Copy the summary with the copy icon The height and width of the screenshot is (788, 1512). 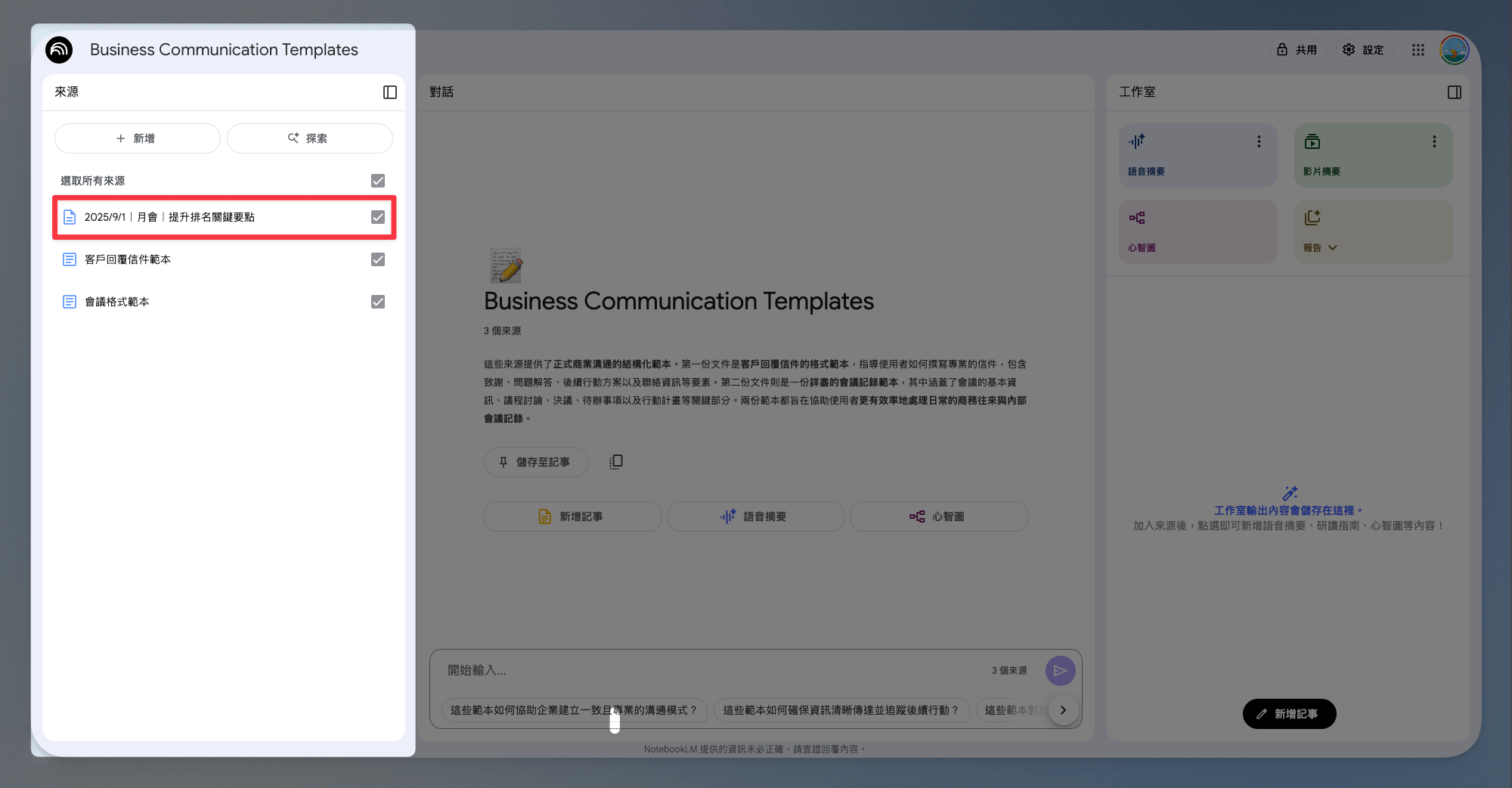tap(616, 462)
